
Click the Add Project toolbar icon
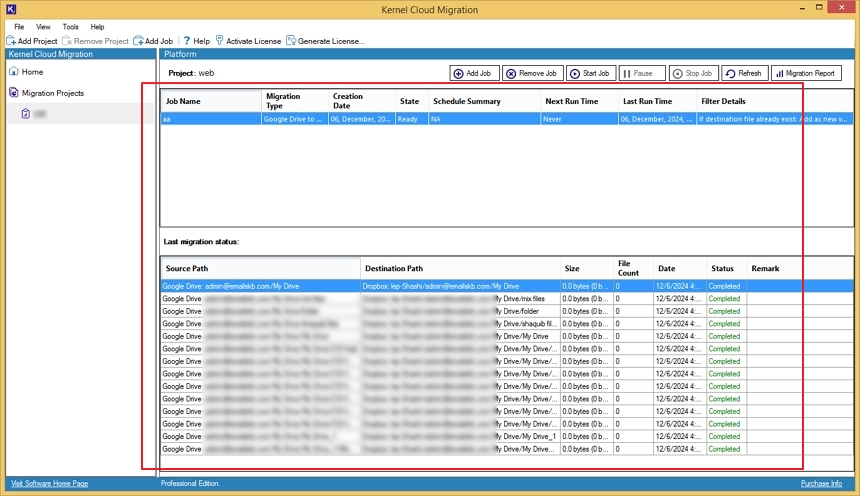11,41
